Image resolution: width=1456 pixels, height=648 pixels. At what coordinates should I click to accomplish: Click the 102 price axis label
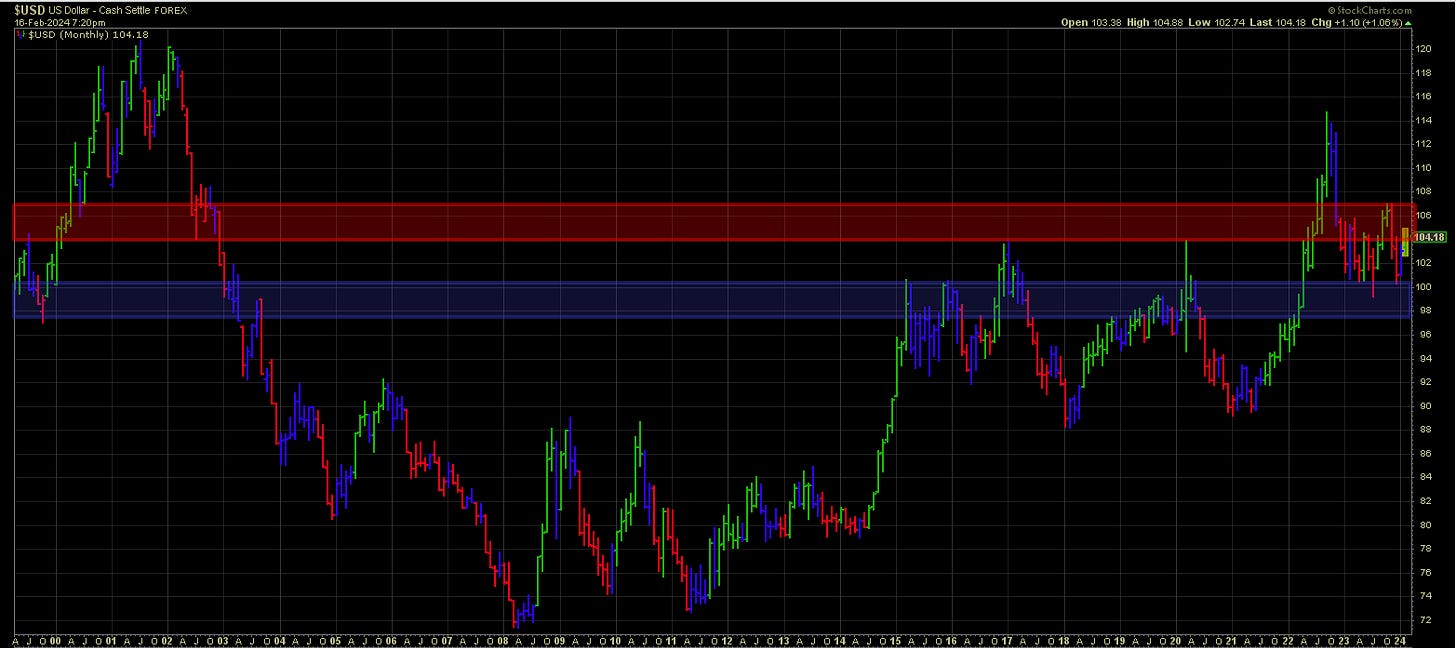point(1424,263)
